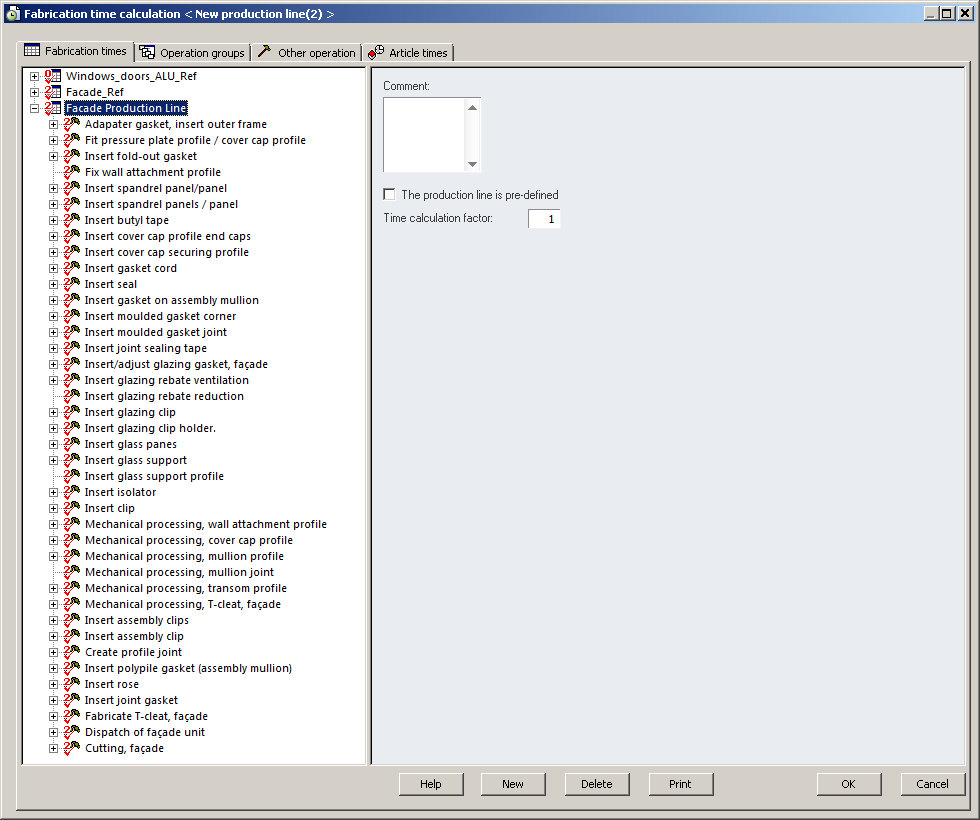
Task: Click the icon beside Create profile joint
Action: (72, 652)
